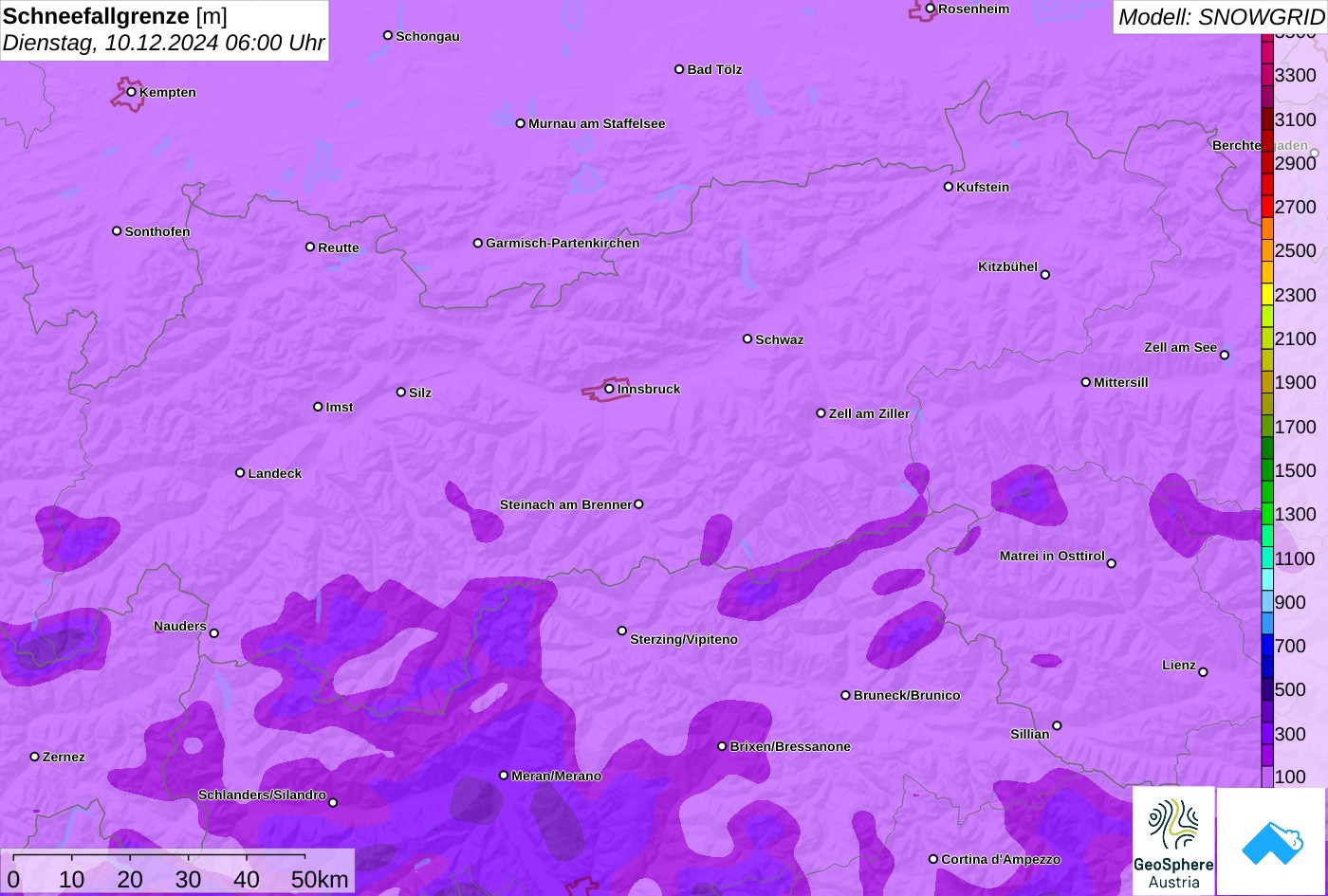Click the Brixen/Bressanone label
This screenshot has width=1328, height=896.
(x=790, y=746)
